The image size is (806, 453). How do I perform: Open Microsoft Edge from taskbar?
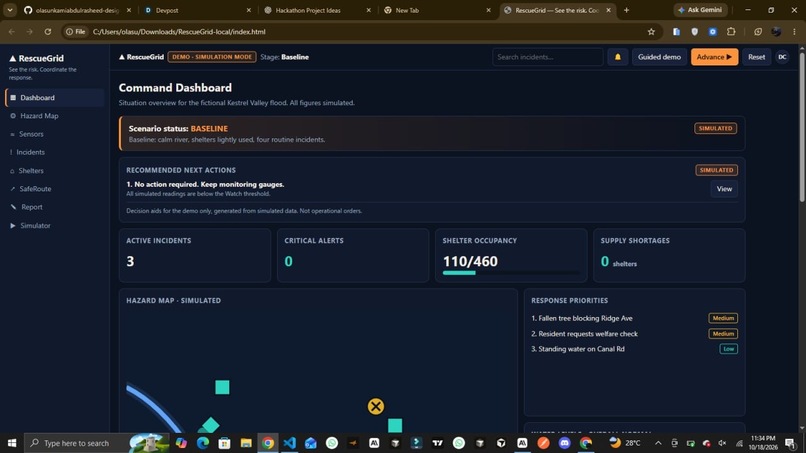[203, 443]
